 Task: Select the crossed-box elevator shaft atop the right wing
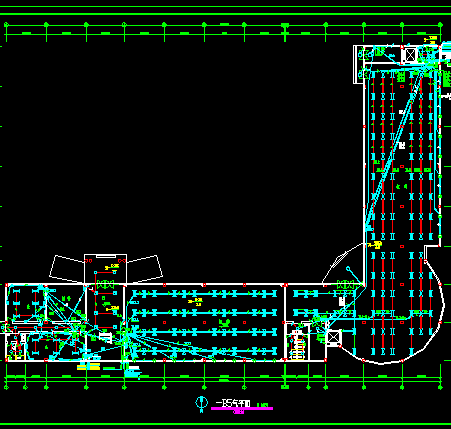[x=410, y=55]
